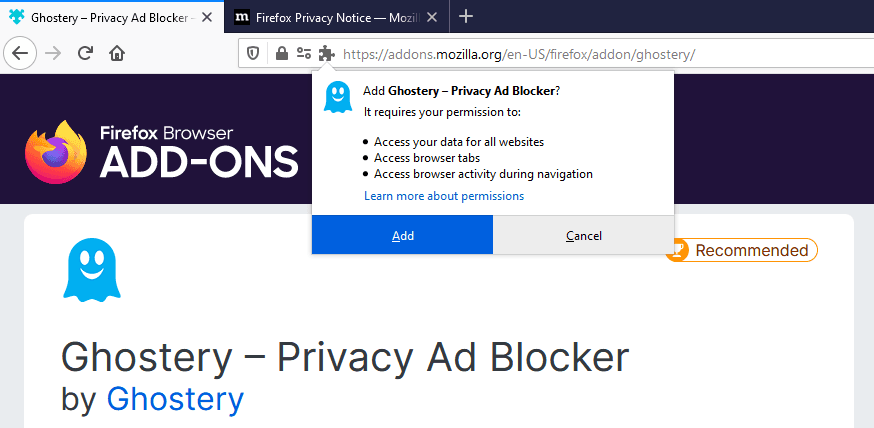
Task: Open a new tab with plus button
Action: tap(466, 16)
